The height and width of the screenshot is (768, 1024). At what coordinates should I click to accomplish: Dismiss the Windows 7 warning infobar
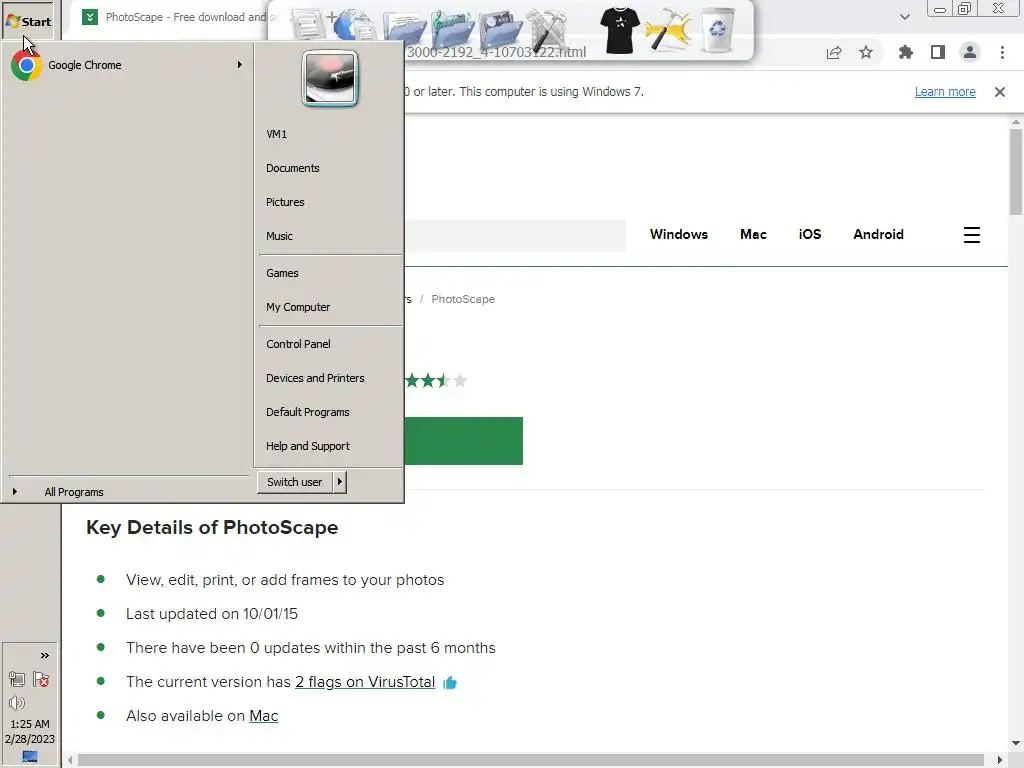pyautogui.click(x=1000, y=92)
